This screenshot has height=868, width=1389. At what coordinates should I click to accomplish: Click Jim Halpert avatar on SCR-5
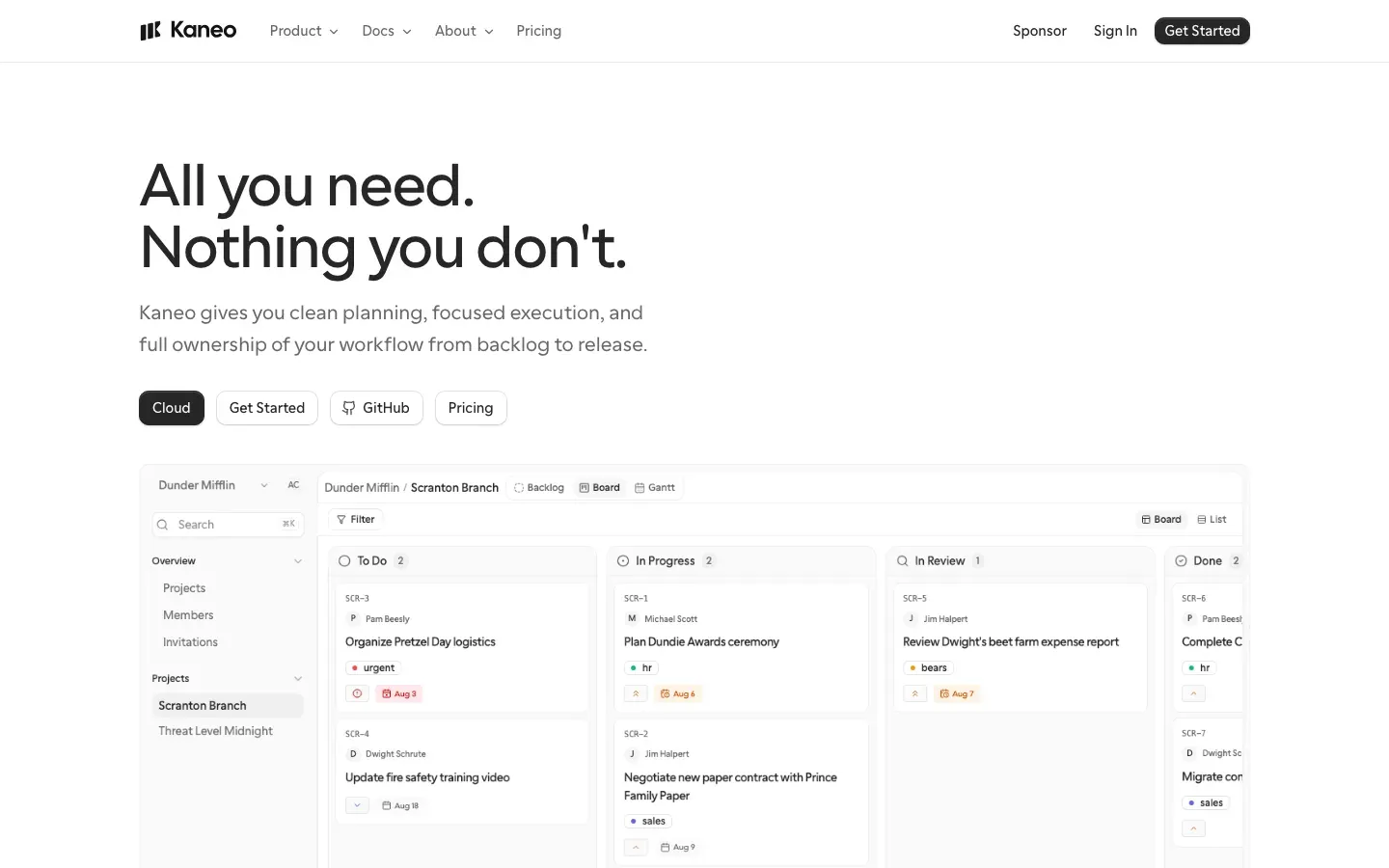pyautogui.click(x=911, y=618)
